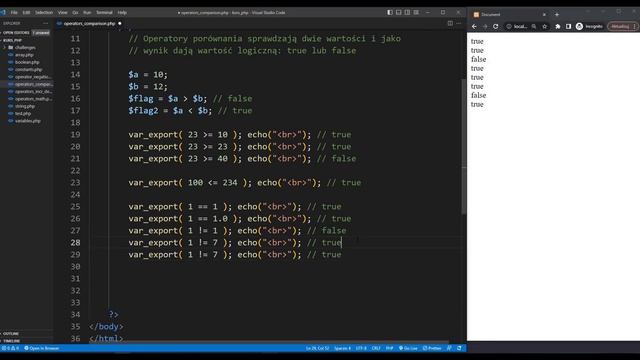The width and height of the screenshot is (640, 360).
Task: Select operators_comparison.php editor tab
Action: click(x=89, y=23)
